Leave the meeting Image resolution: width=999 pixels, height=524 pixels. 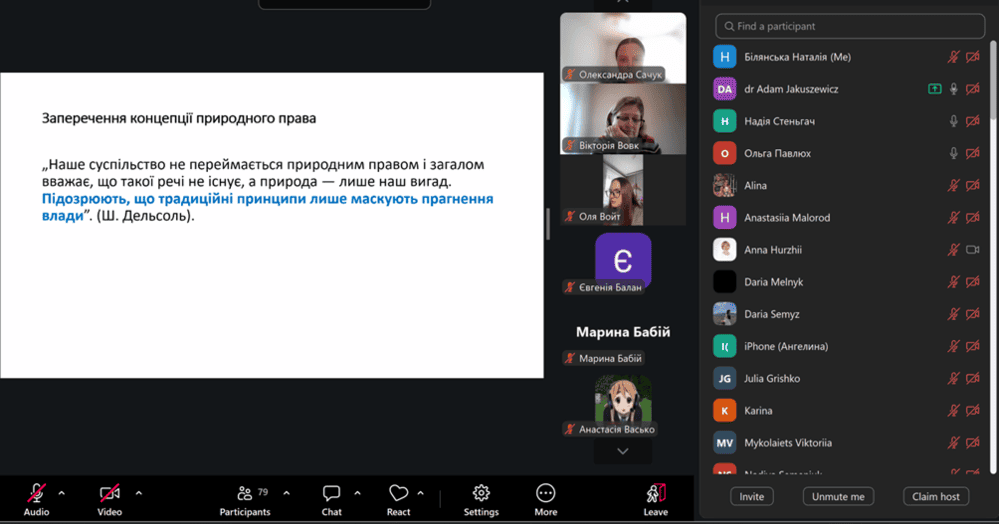[x=656, y=493]
